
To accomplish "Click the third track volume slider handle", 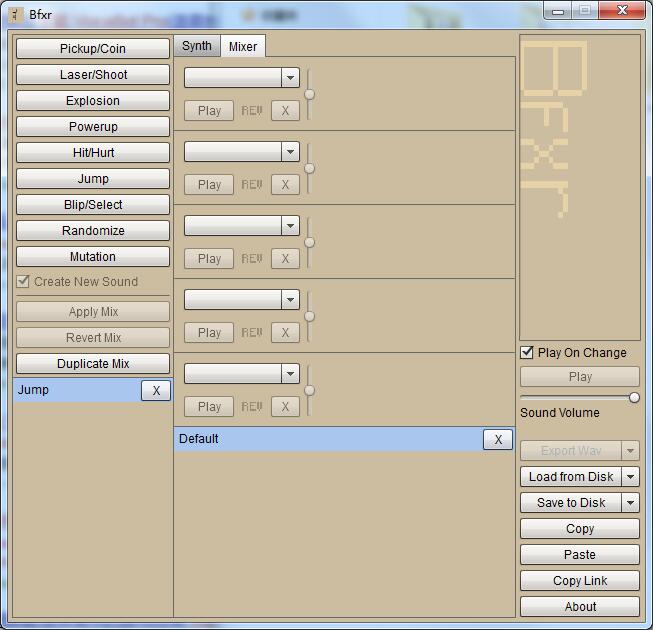I will 309,242.
